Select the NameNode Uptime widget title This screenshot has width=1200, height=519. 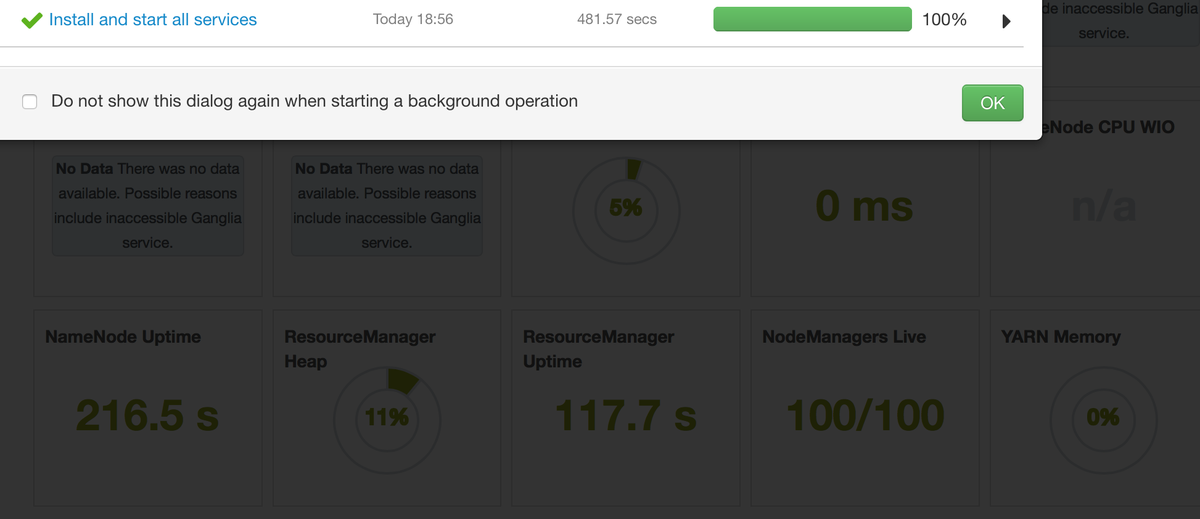coord(123,337)
